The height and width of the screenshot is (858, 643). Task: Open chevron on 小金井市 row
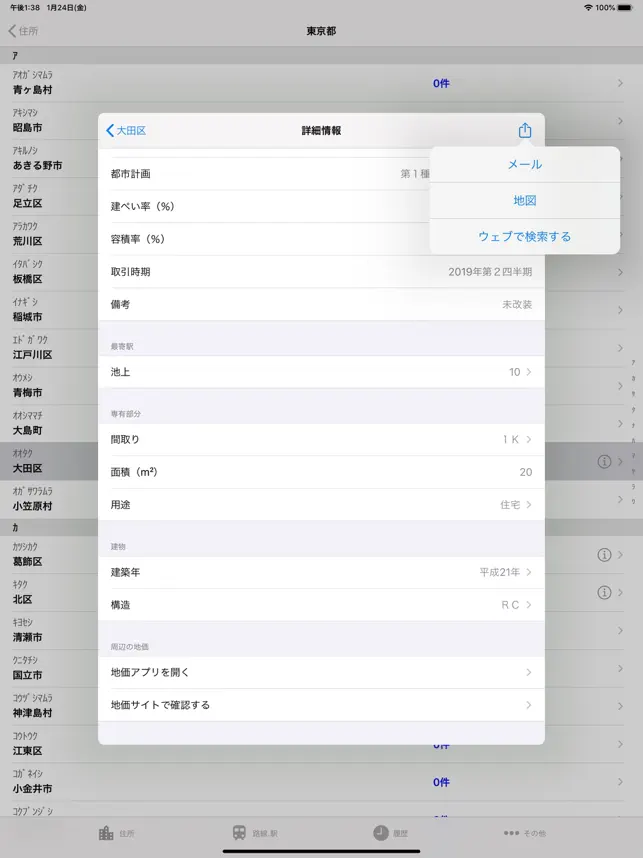(x=620, y=782)
